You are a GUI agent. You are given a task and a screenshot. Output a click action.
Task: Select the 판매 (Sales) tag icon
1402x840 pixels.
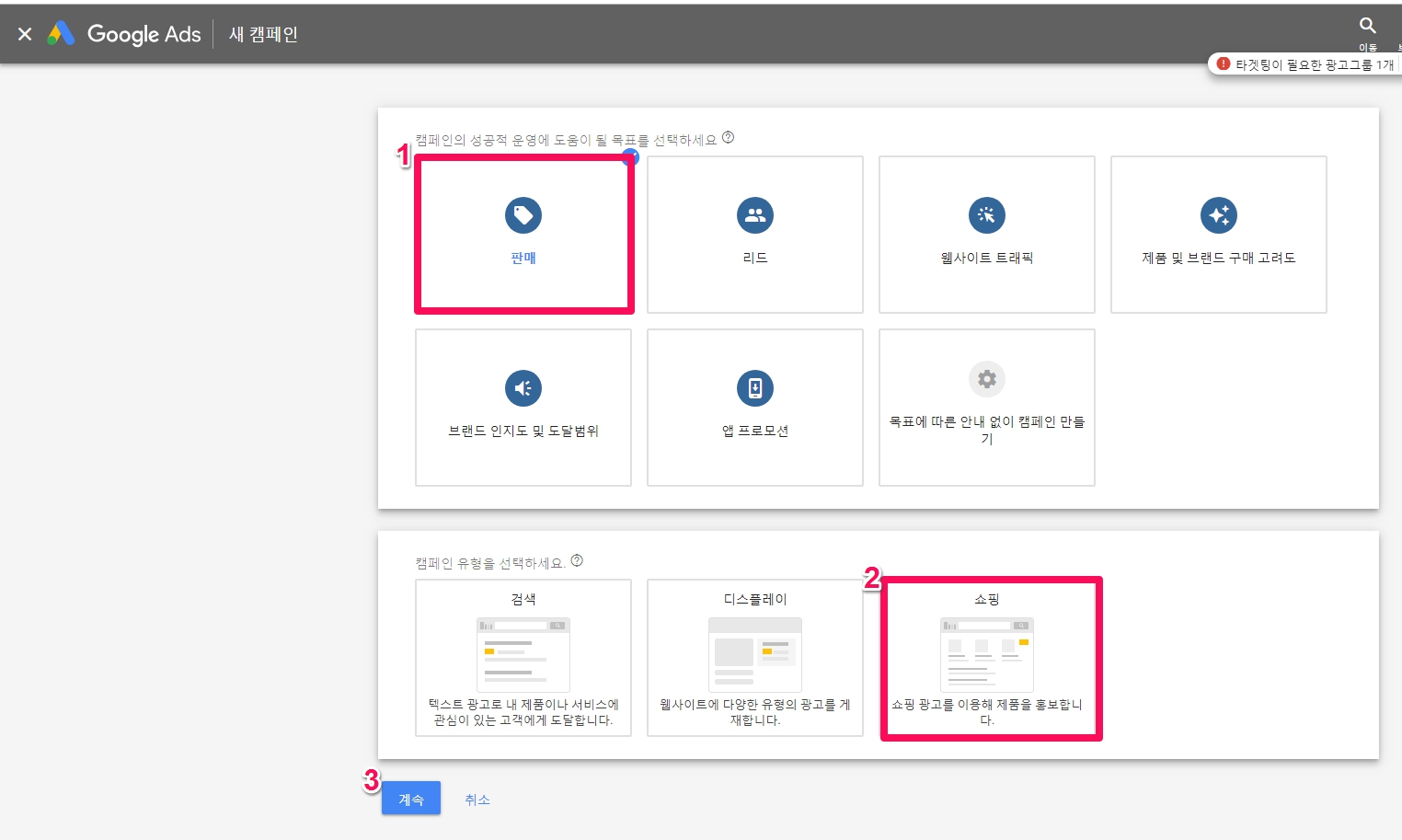pos(523,215)
